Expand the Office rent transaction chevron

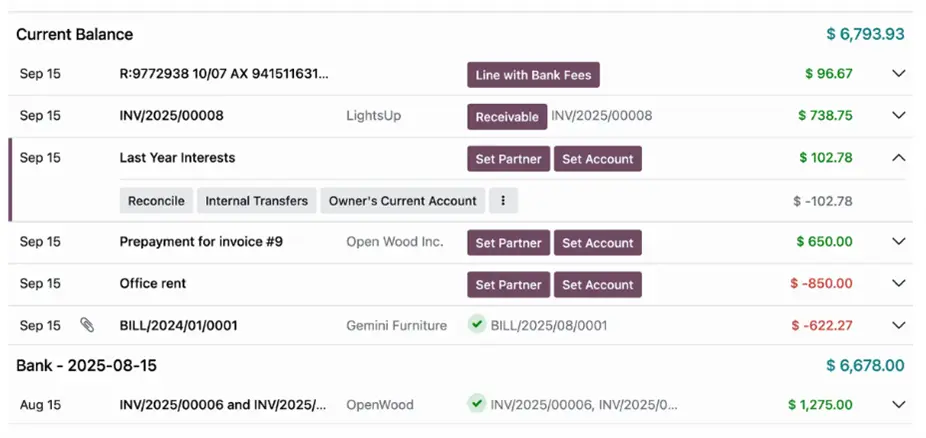pyautogui.click(x=898, y=284)
